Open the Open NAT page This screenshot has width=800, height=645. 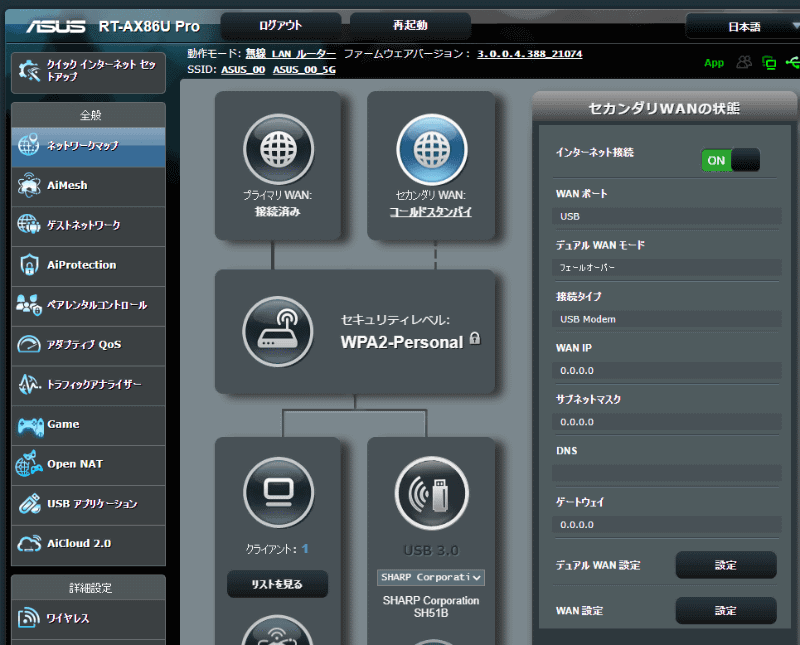click(88, 464)
